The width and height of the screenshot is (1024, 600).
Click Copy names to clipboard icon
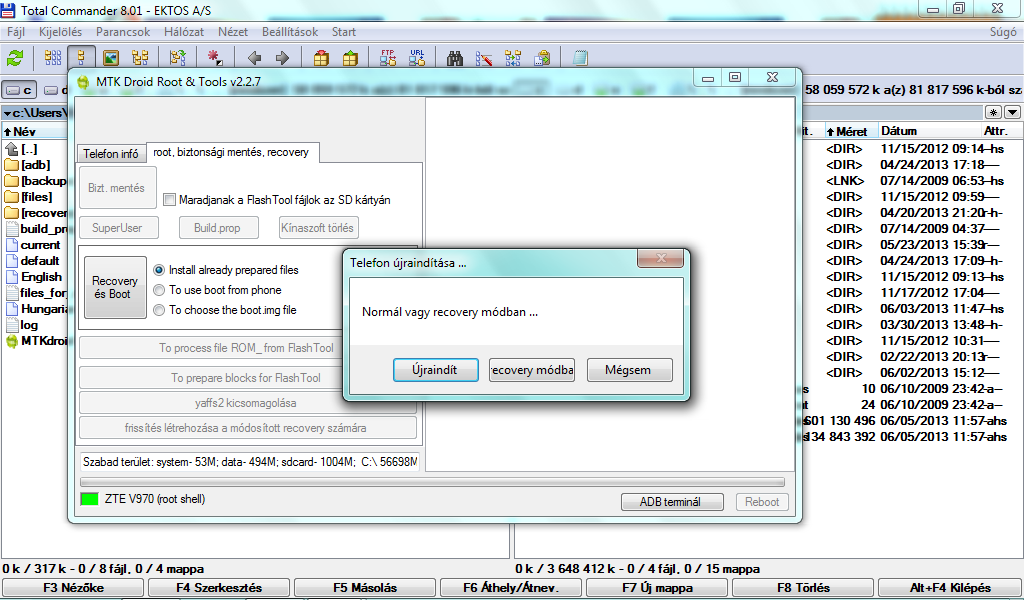541,58
